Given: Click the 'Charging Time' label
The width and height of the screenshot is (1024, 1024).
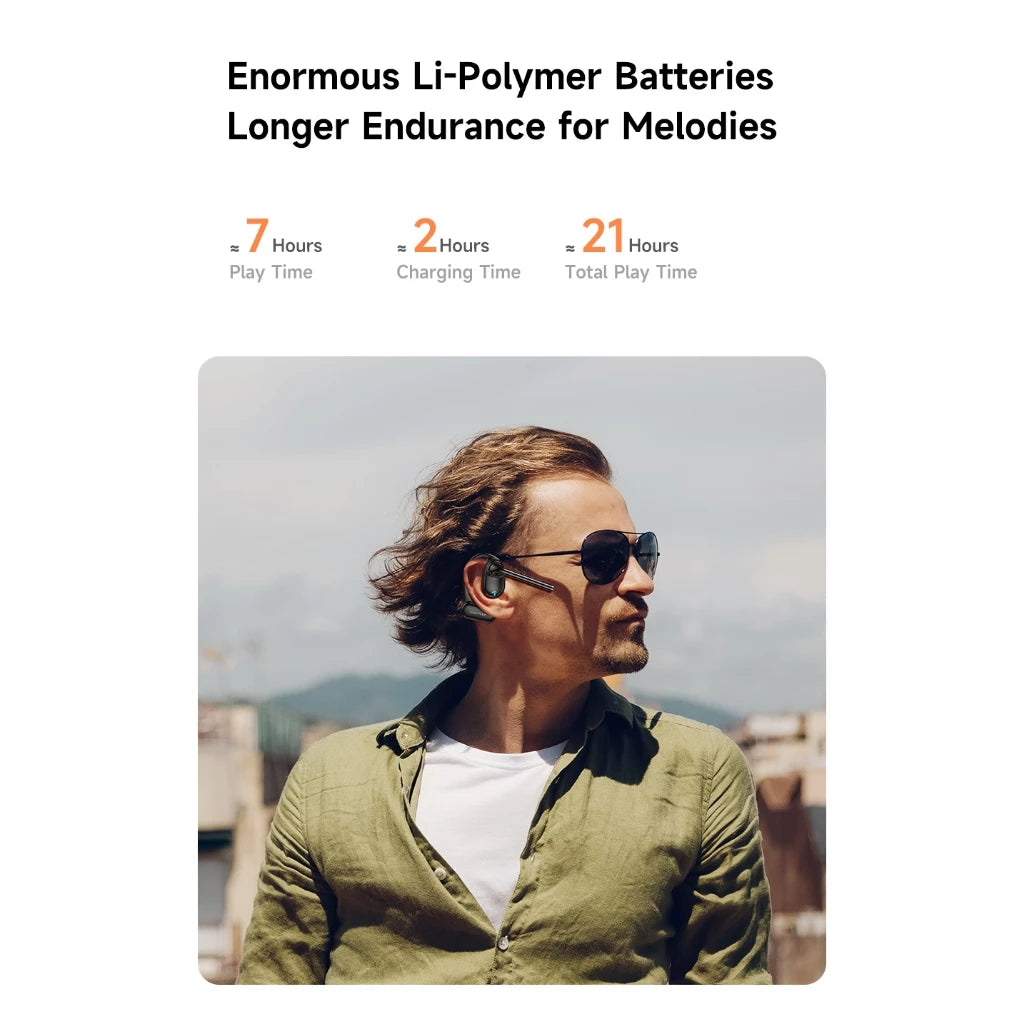Looking at the screenshot, I should pyautogui.click(x=458, y=272).
